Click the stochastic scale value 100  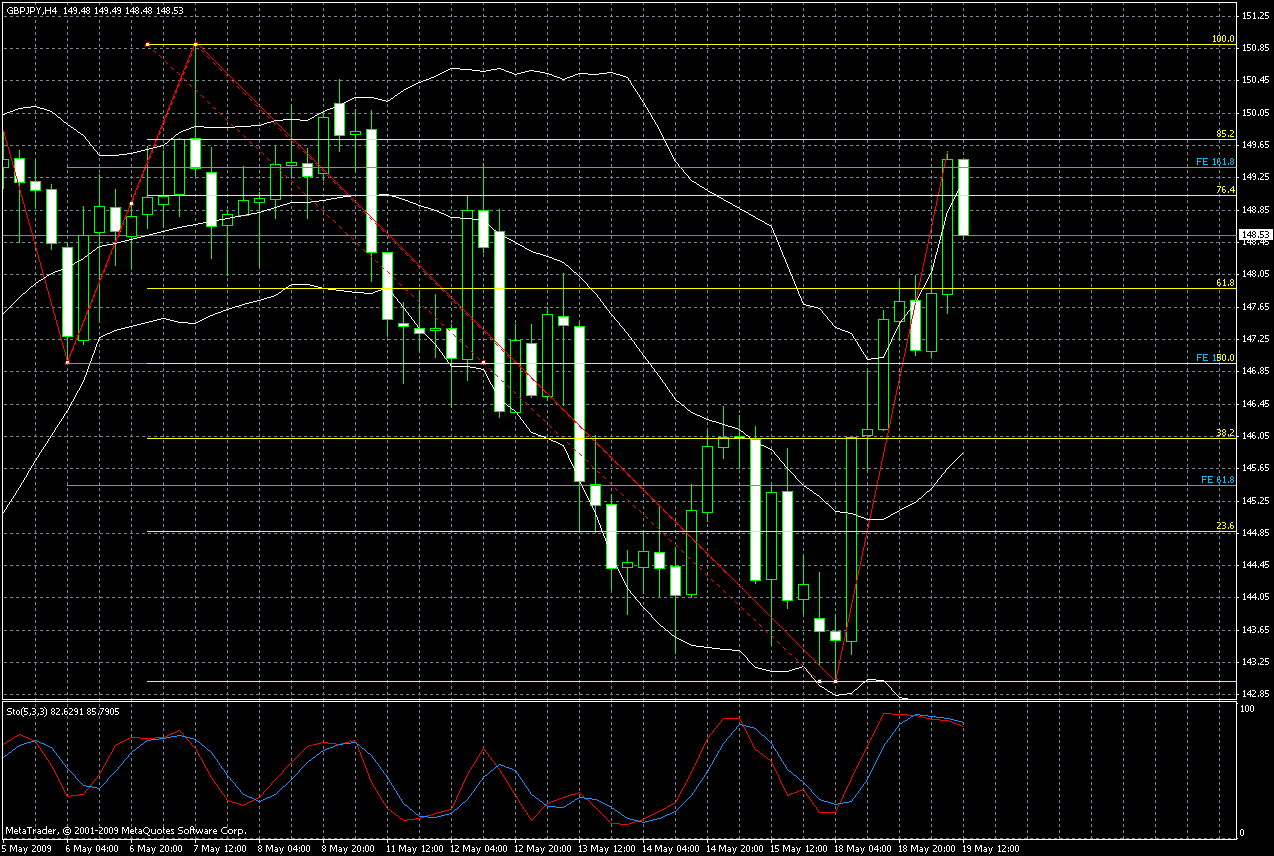click(1246, 709)
